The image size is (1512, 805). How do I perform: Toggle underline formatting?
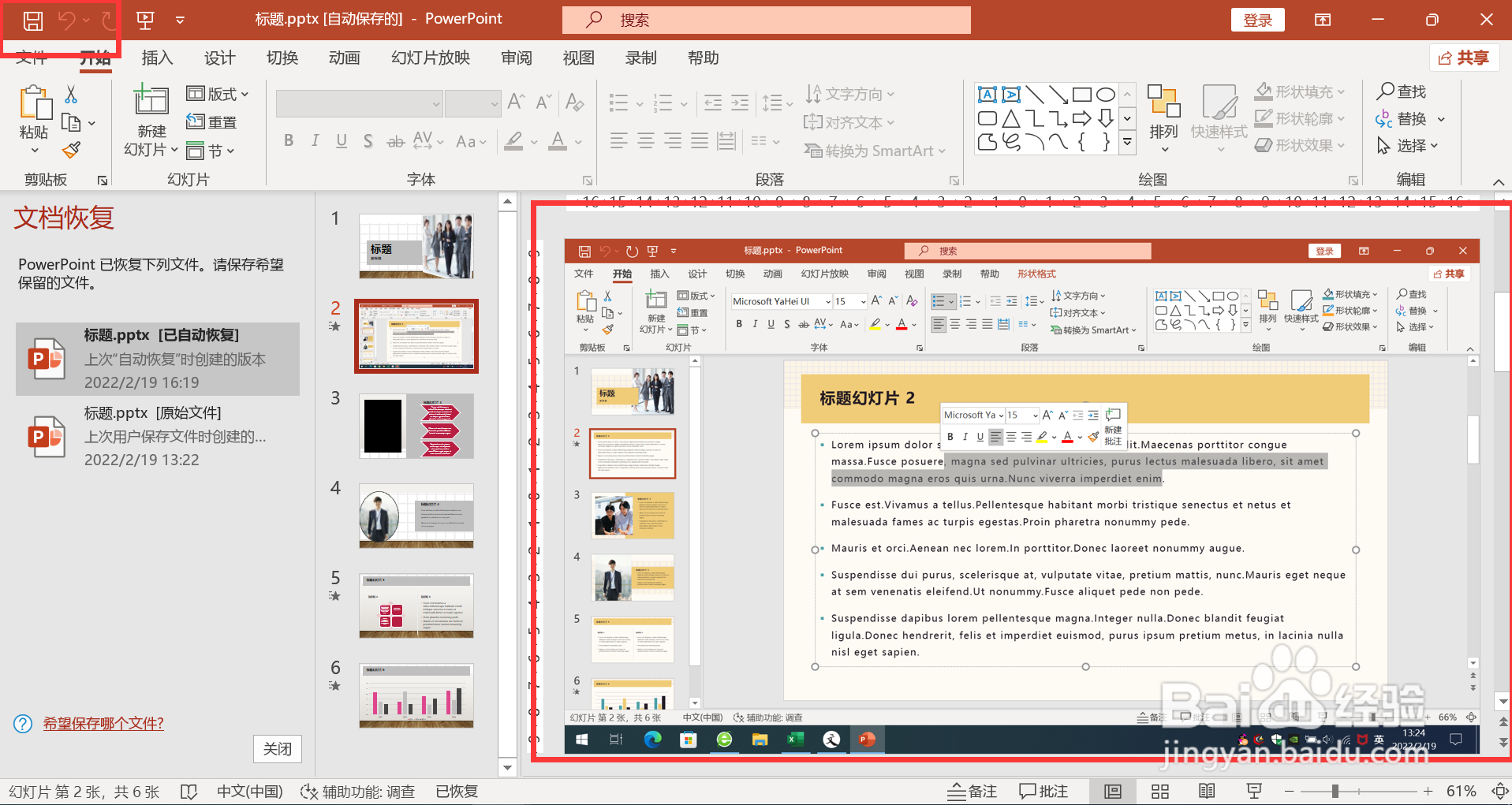[342, 141]
